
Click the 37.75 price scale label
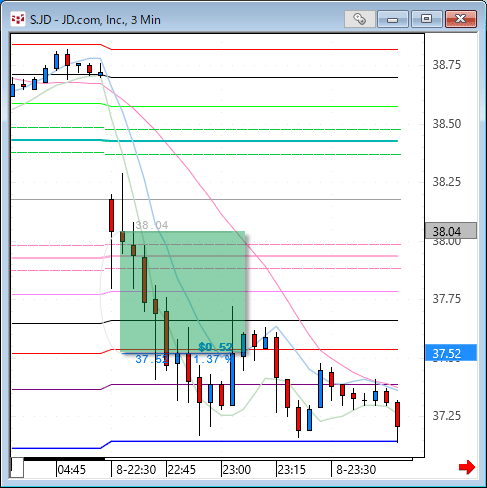446,299
